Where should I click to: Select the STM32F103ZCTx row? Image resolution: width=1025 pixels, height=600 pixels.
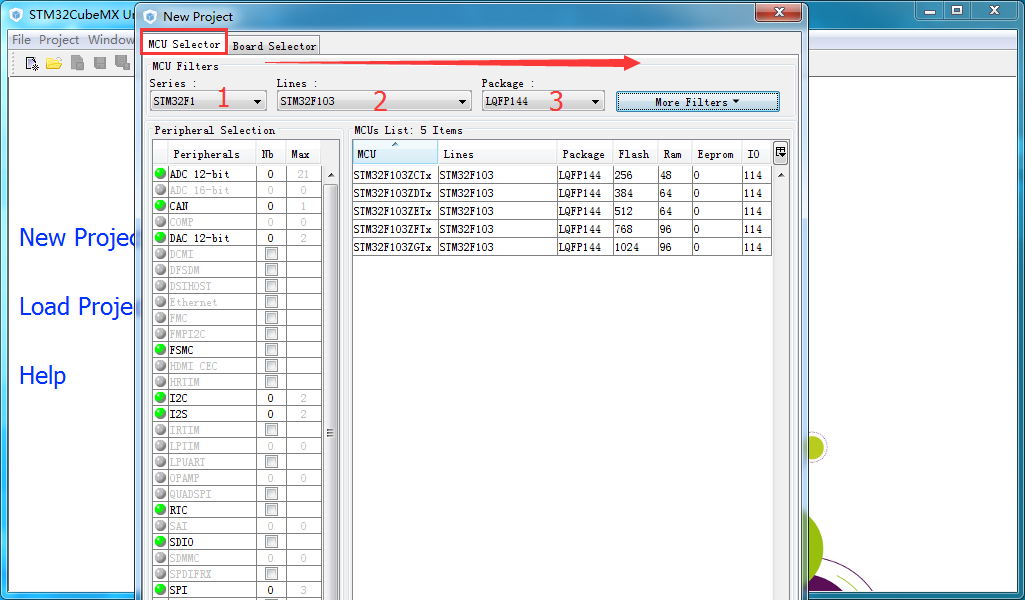click(562, 175)
